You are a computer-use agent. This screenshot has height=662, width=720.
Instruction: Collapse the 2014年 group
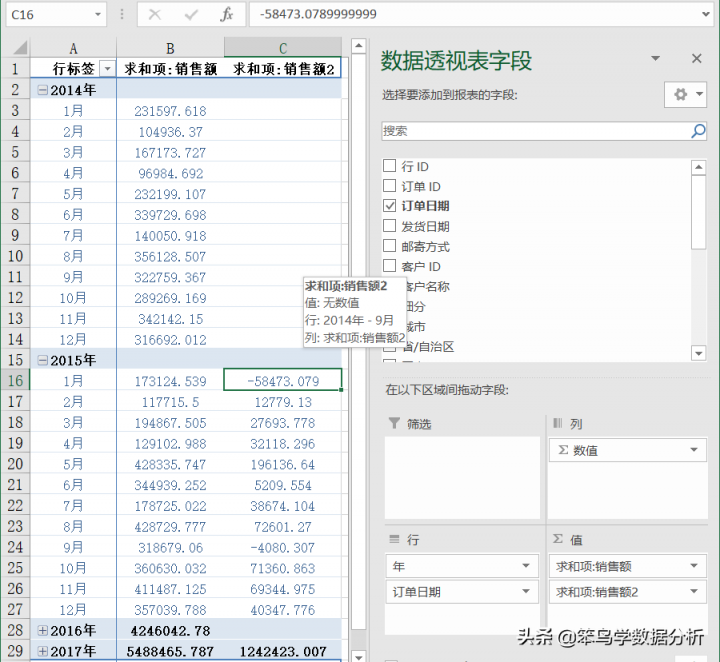pos(42,90)
